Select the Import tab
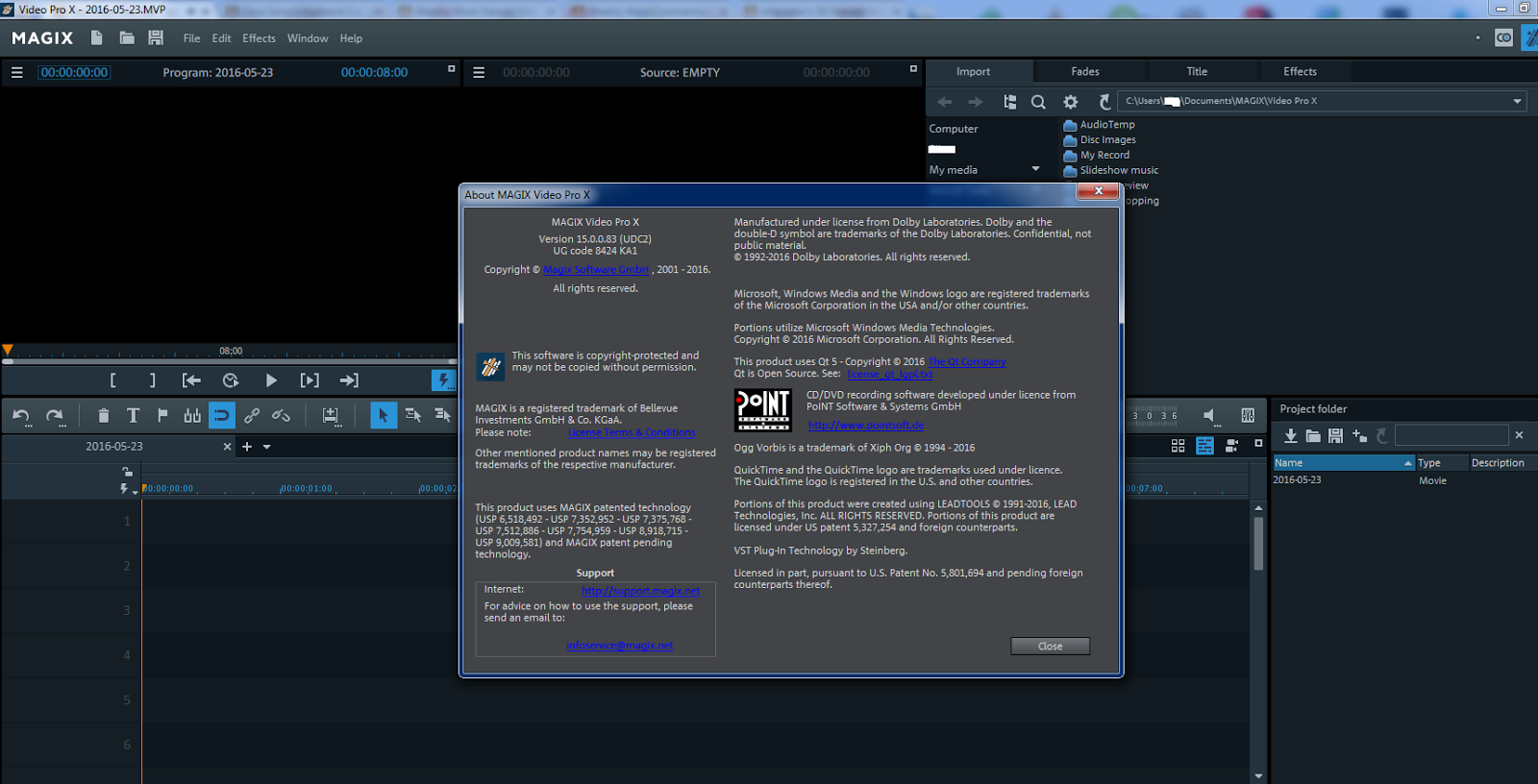 click(x=973, y=72)
